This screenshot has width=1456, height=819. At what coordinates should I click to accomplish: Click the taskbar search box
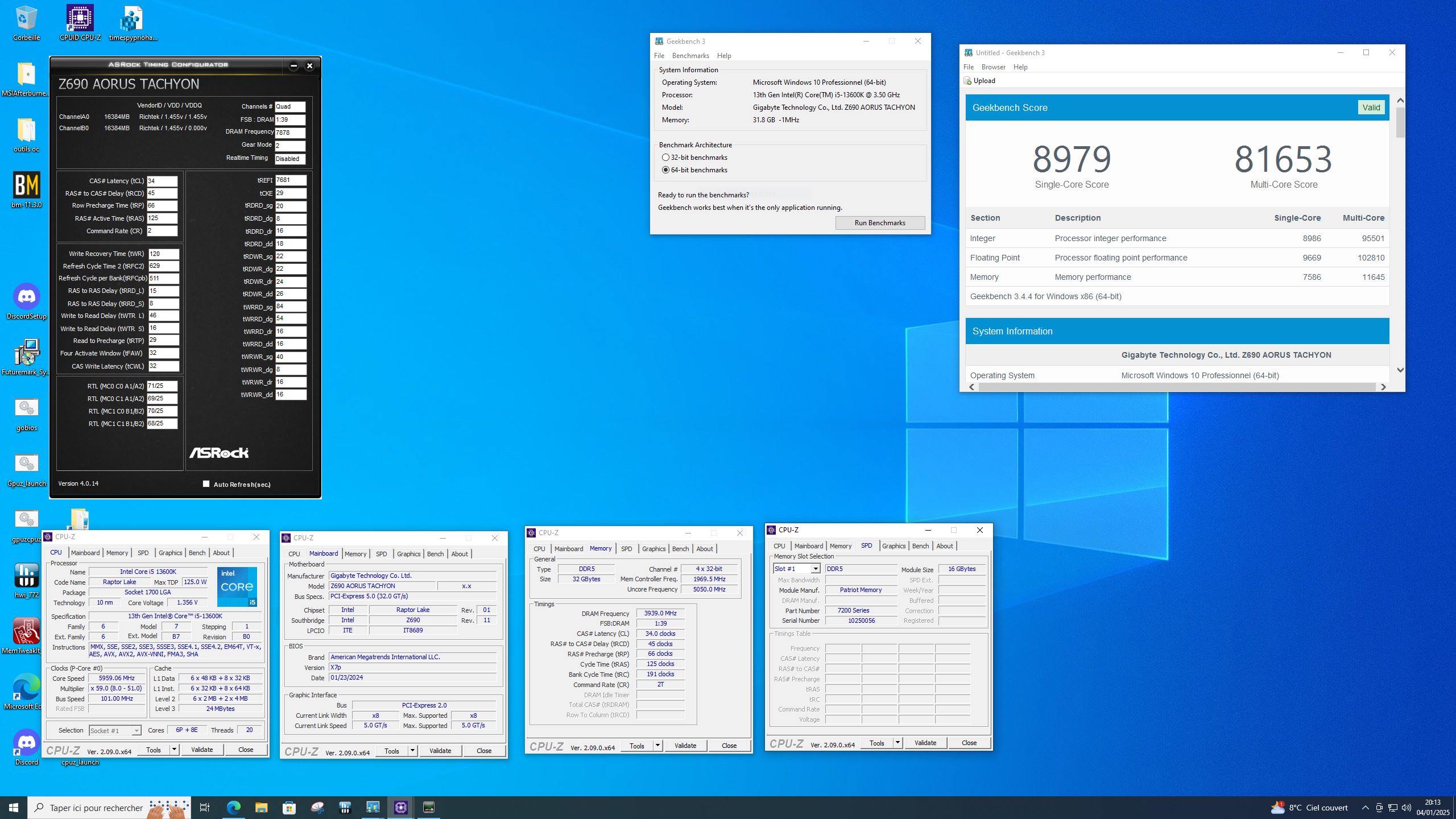(109, 808)
